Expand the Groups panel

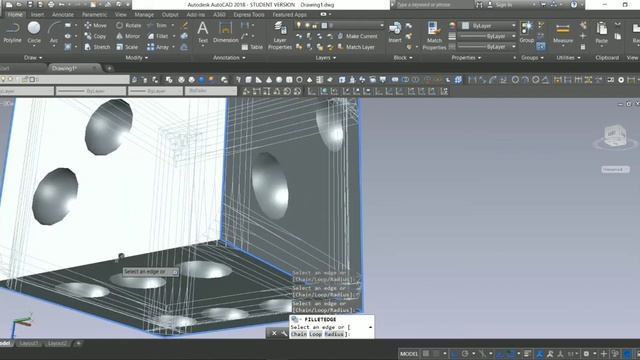(x=532, y=58)
